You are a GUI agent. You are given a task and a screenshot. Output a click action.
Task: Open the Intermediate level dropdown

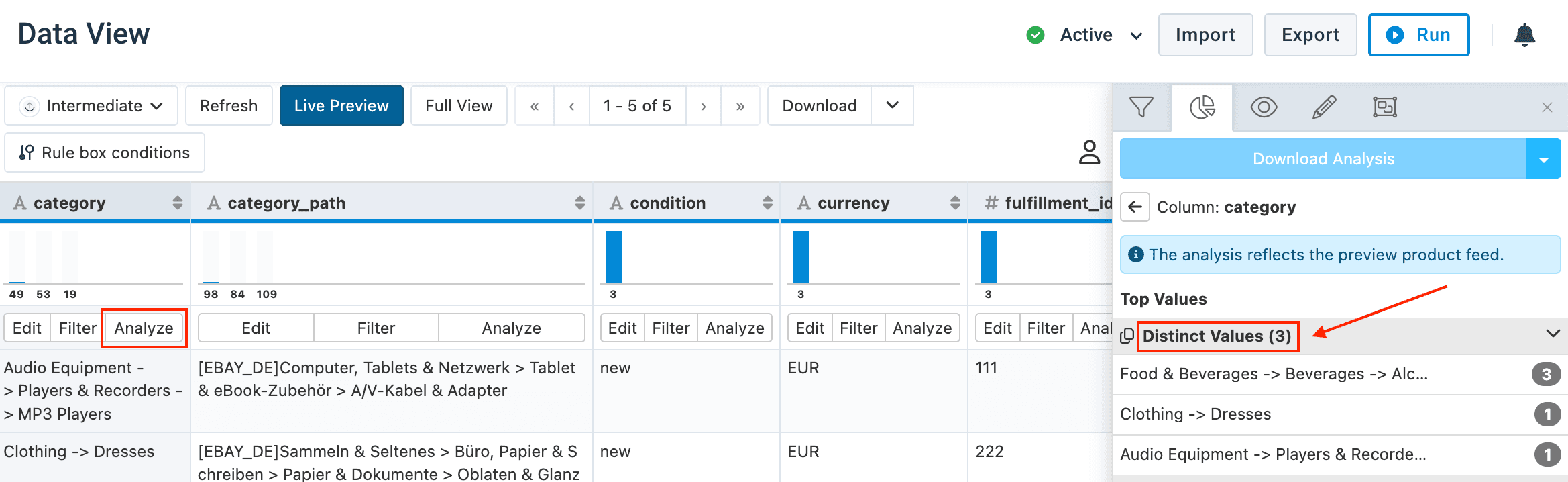(x=91, y=106)
